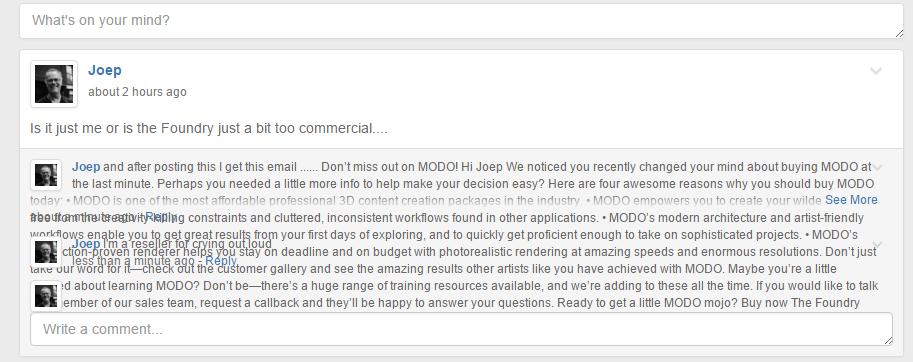Grab resize handle of comment text box
Image resolution: width=913 pixels, height=362 pixels.
click(889, 342)
